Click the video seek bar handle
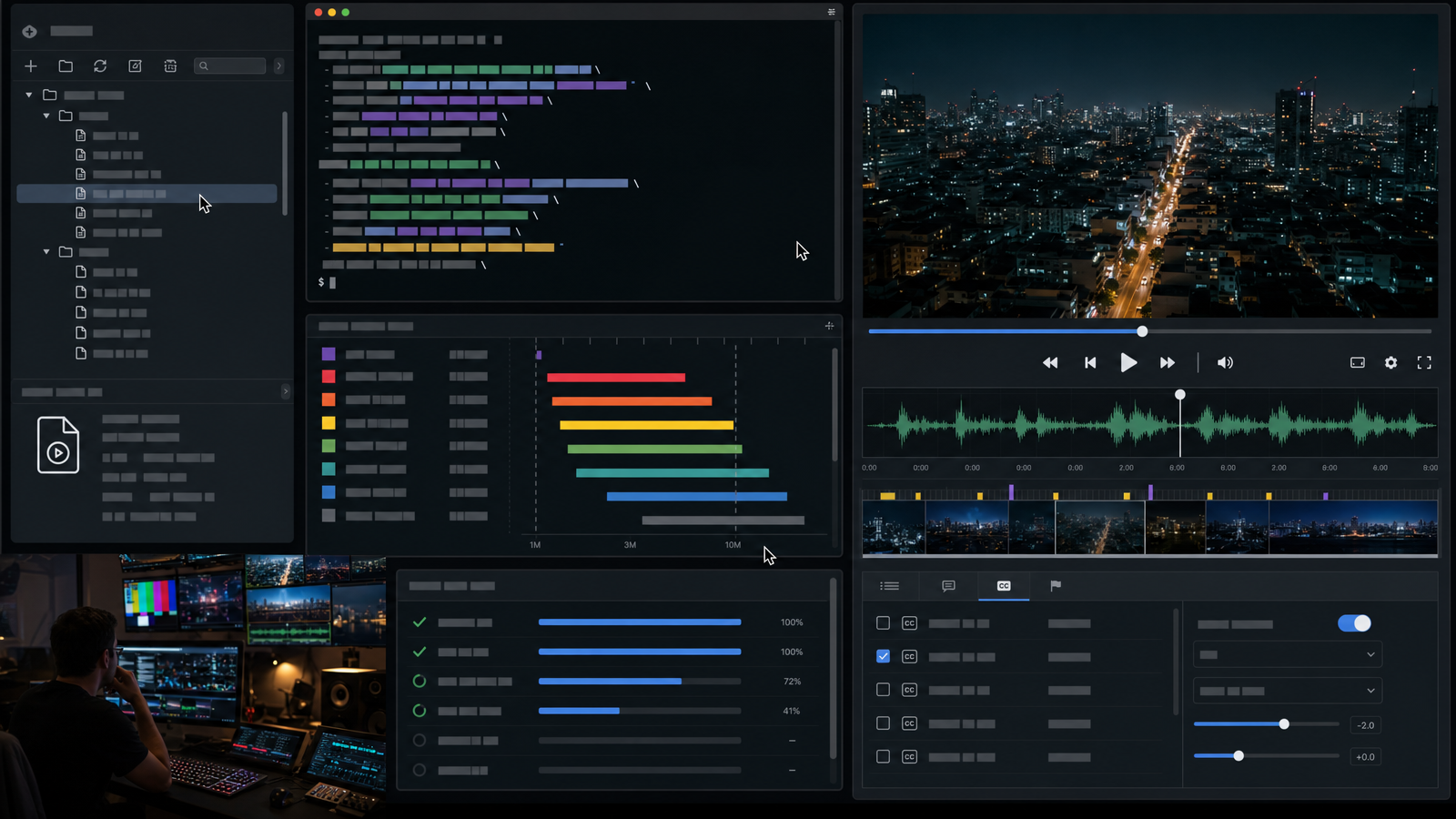 1142,331
